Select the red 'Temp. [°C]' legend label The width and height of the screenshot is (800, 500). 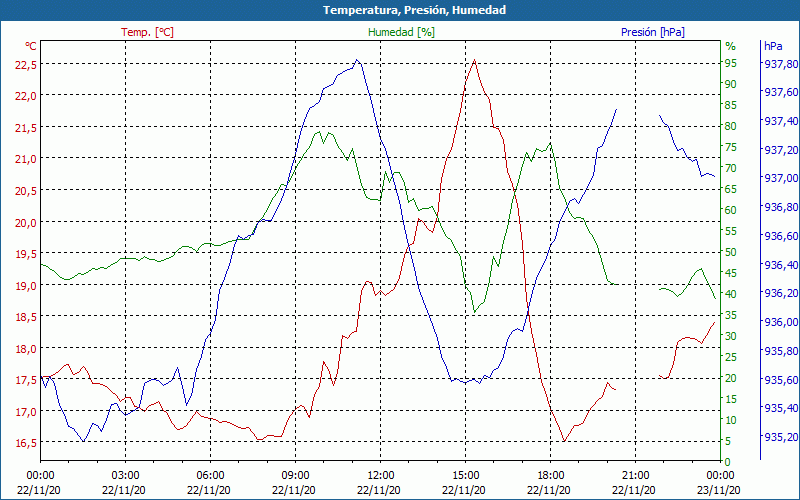(x=147, y=32)
